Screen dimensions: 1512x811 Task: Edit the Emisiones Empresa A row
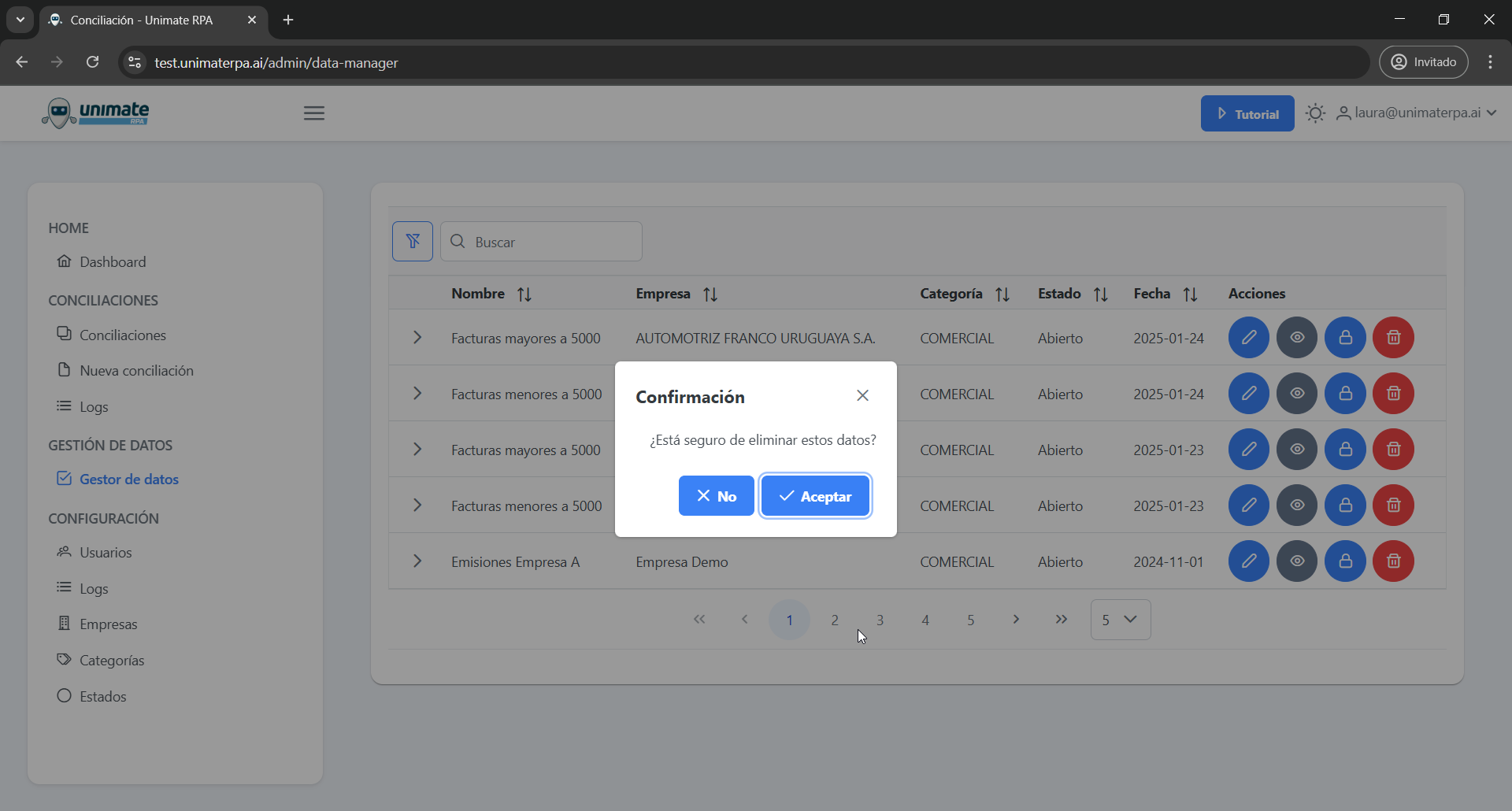point(1249,561)
